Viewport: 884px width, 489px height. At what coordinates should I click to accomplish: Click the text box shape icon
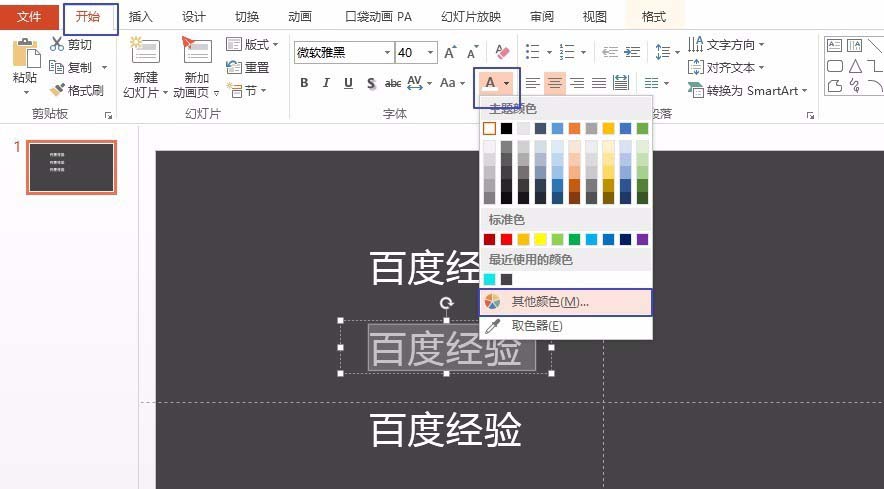pyautogui.click(x=834, y=45)
